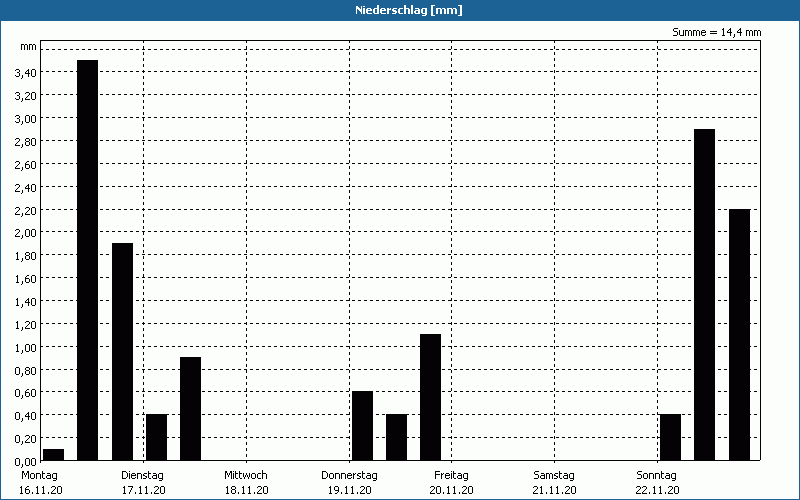Viewport: 800px width, 500px height.
Task: Click the date 16.11.20
Action: click(41, 490)
